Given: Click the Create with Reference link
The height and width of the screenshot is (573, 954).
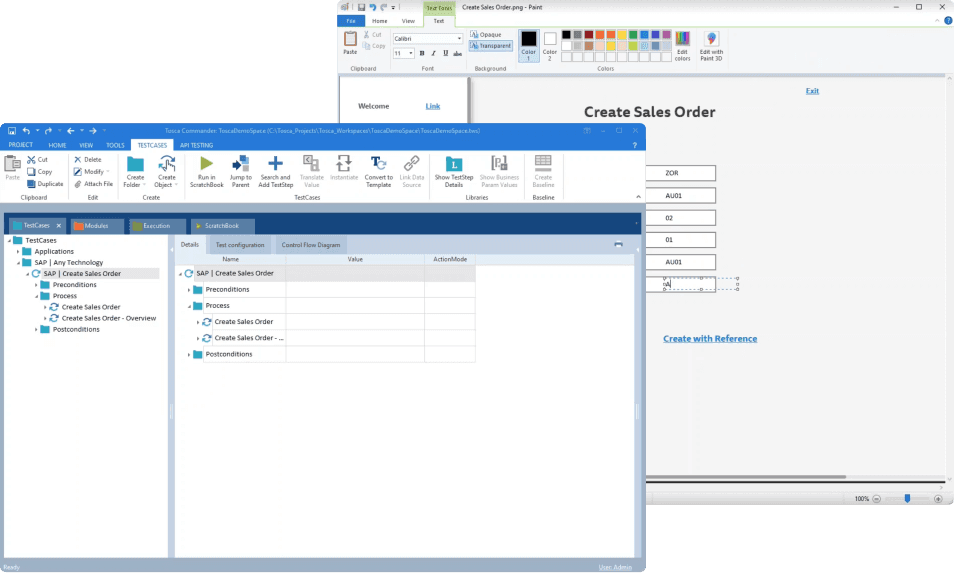Looking at the screenshot, I should tap(710, 339).
